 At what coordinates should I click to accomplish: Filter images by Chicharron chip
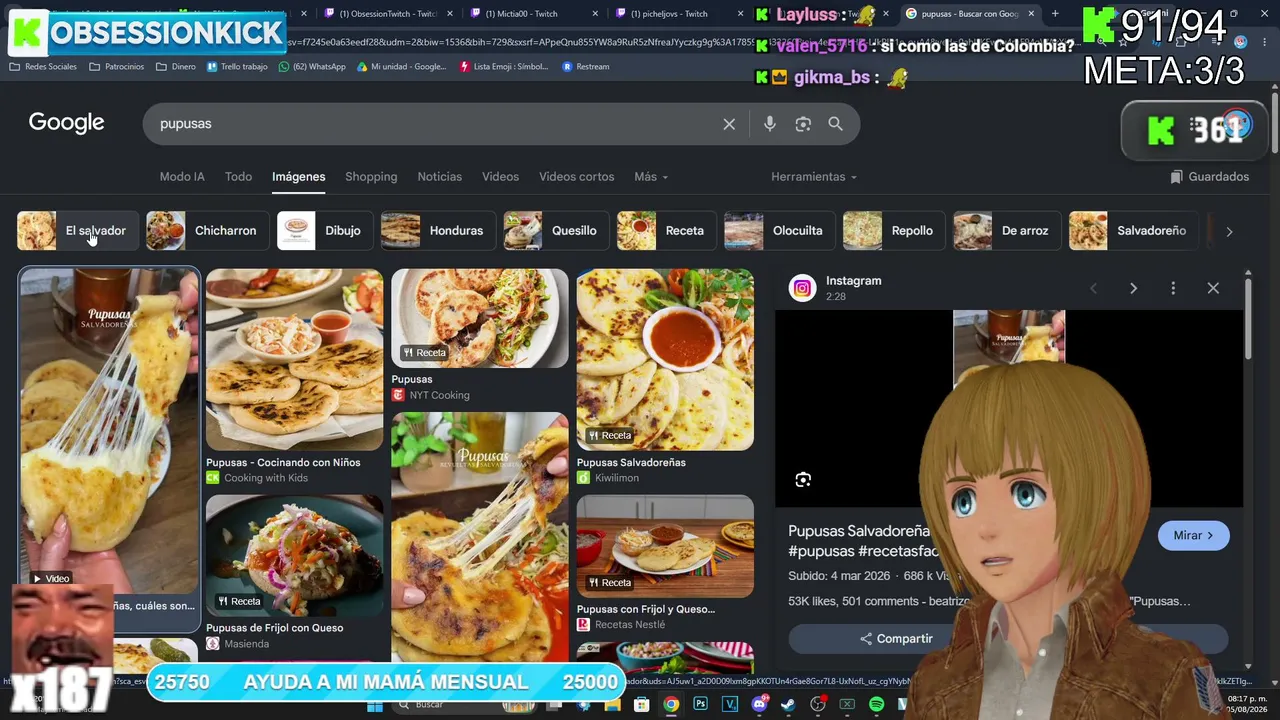(x=208, y=231)
